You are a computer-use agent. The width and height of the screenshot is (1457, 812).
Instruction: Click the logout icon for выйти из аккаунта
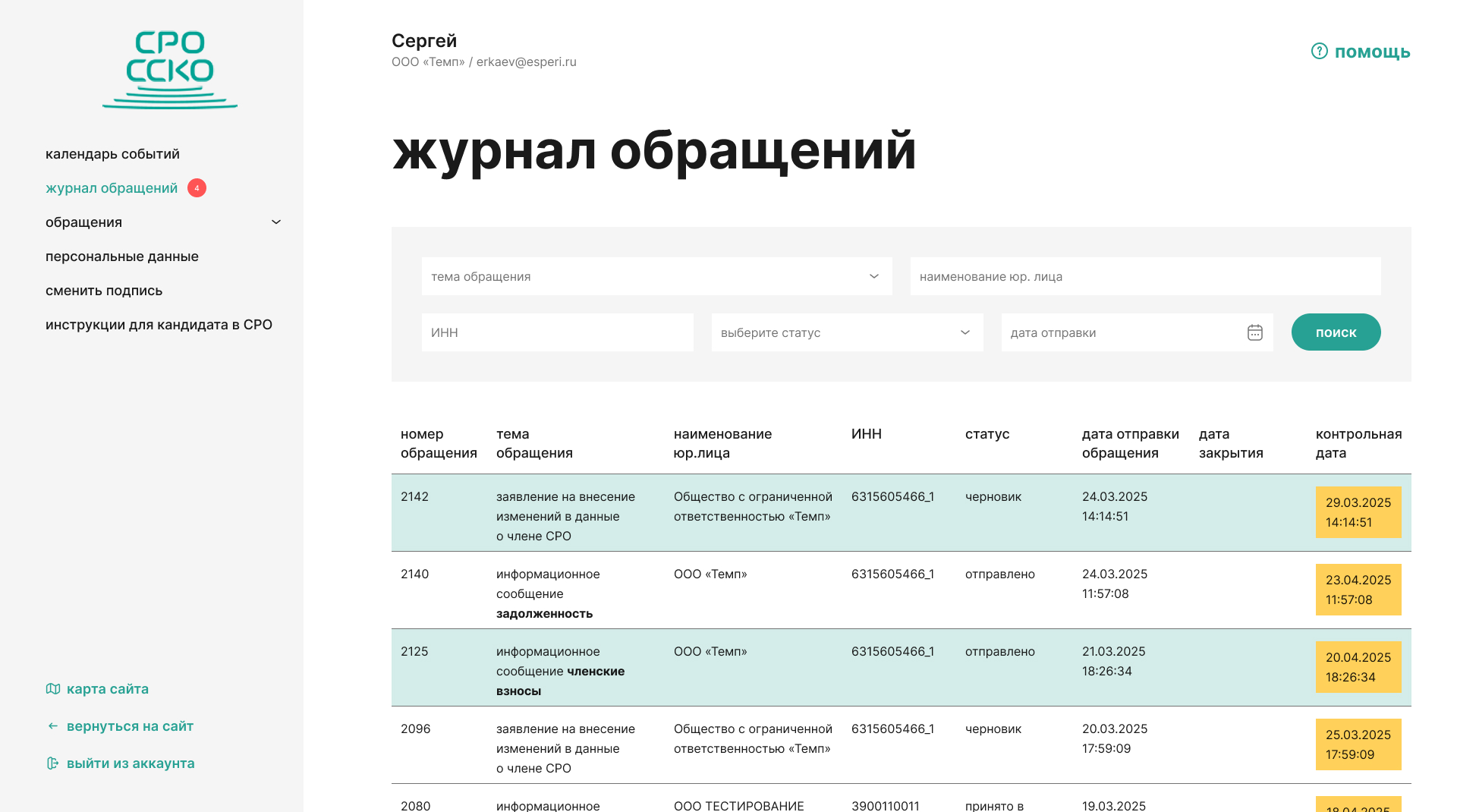[53, 763]
